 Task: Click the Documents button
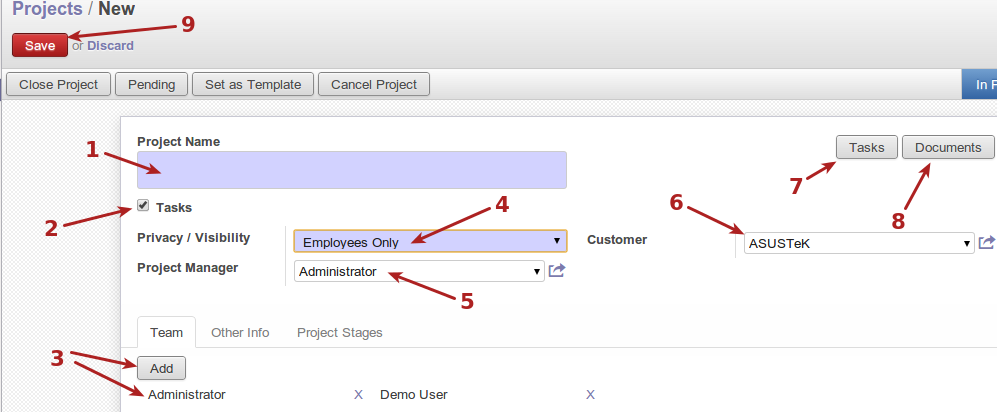[947, 147]
